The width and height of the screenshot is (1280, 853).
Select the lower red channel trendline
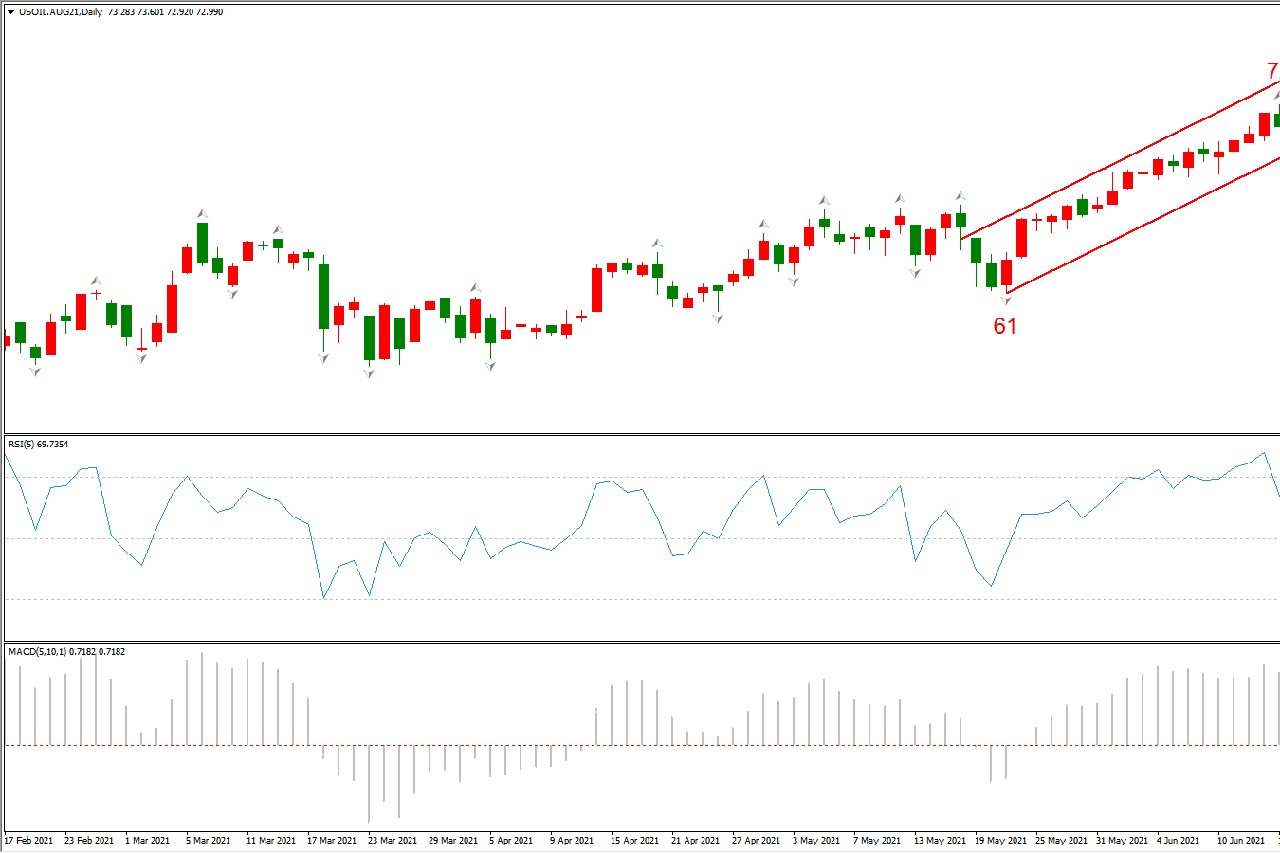1140,224
